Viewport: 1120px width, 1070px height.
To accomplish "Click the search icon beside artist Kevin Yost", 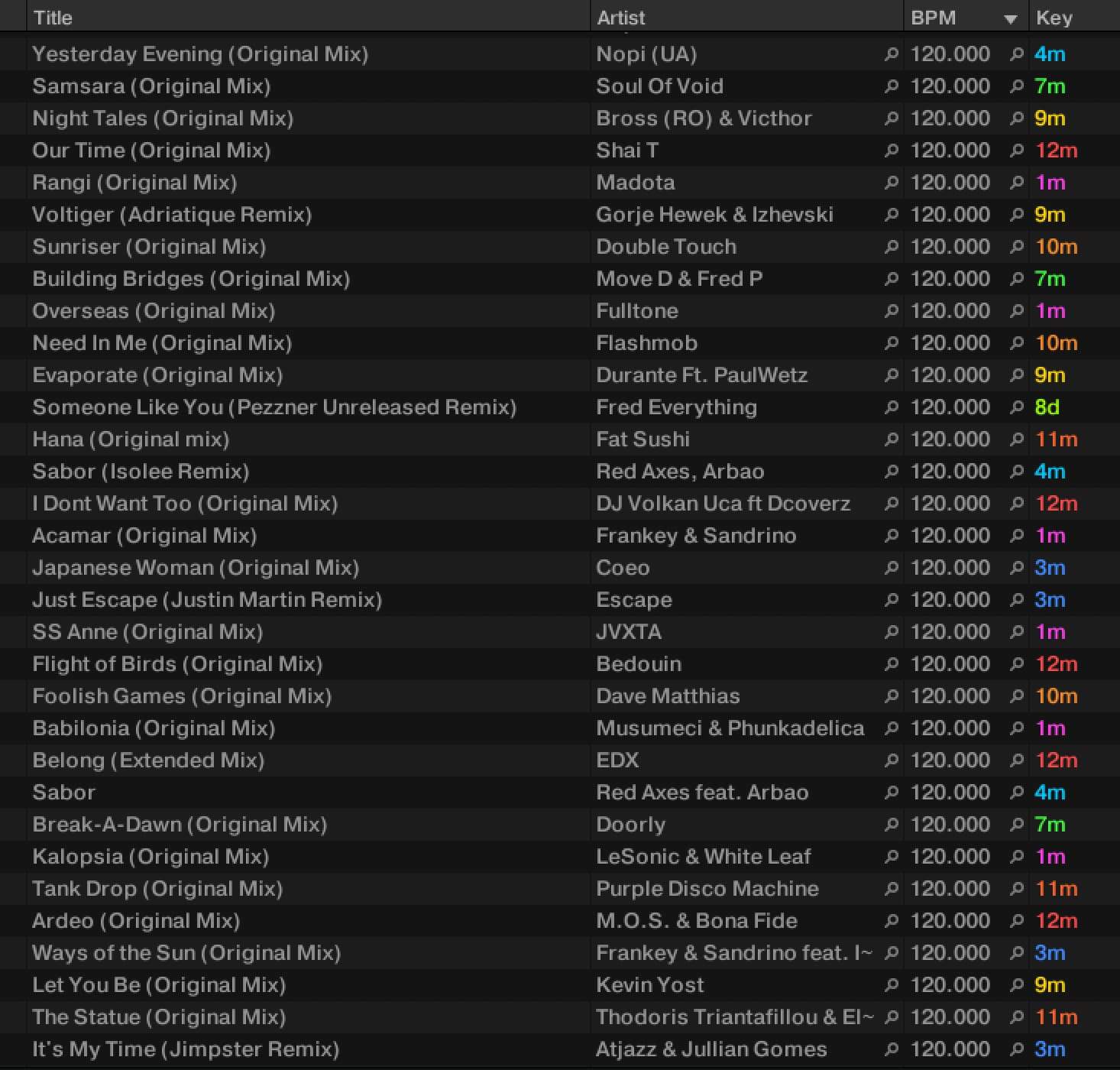I will click(891, 985).
